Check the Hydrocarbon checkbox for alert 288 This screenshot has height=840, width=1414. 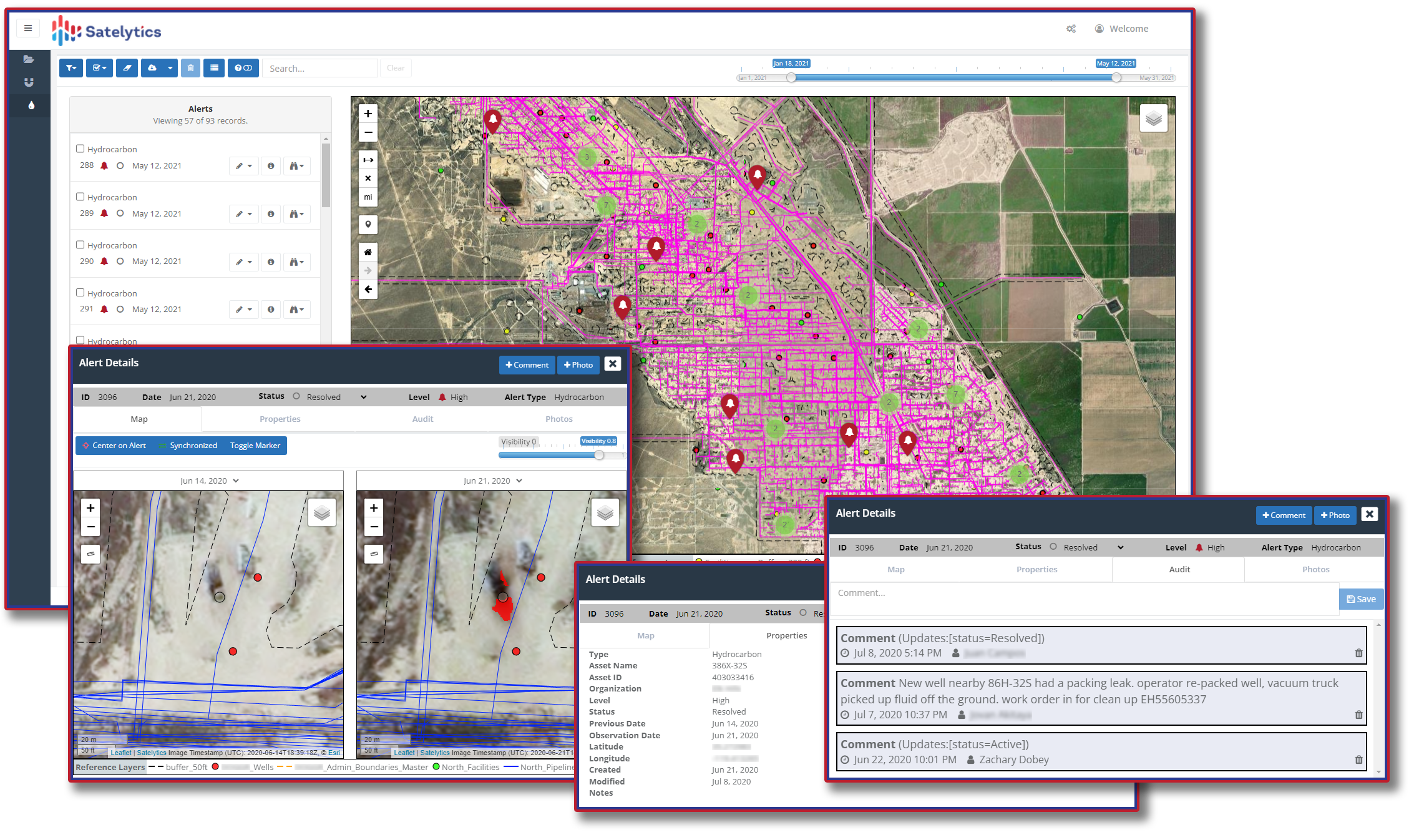tap(80, 149)
